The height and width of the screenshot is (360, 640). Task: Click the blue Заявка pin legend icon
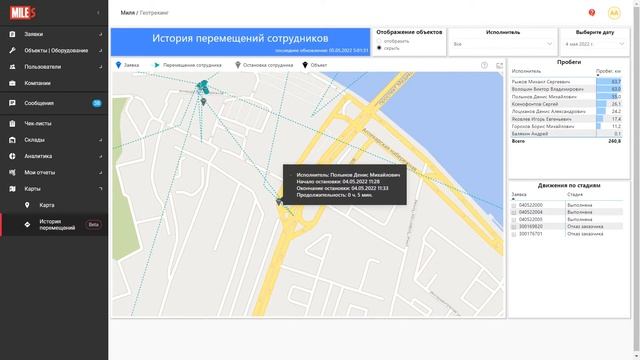point(118,65)
